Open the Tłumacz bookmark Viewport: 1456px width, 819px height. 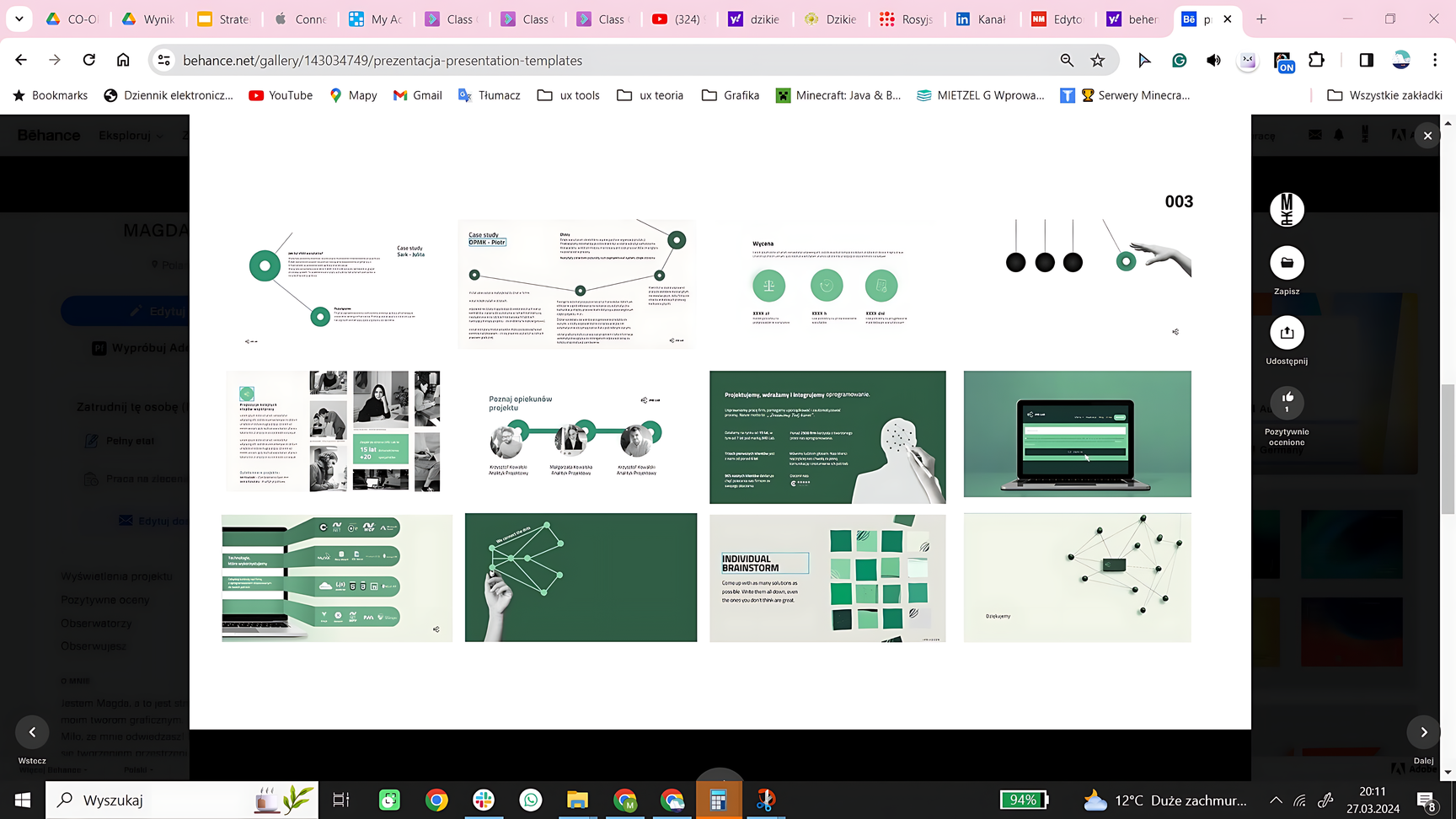pyautogui.click(x=490, y=95)
